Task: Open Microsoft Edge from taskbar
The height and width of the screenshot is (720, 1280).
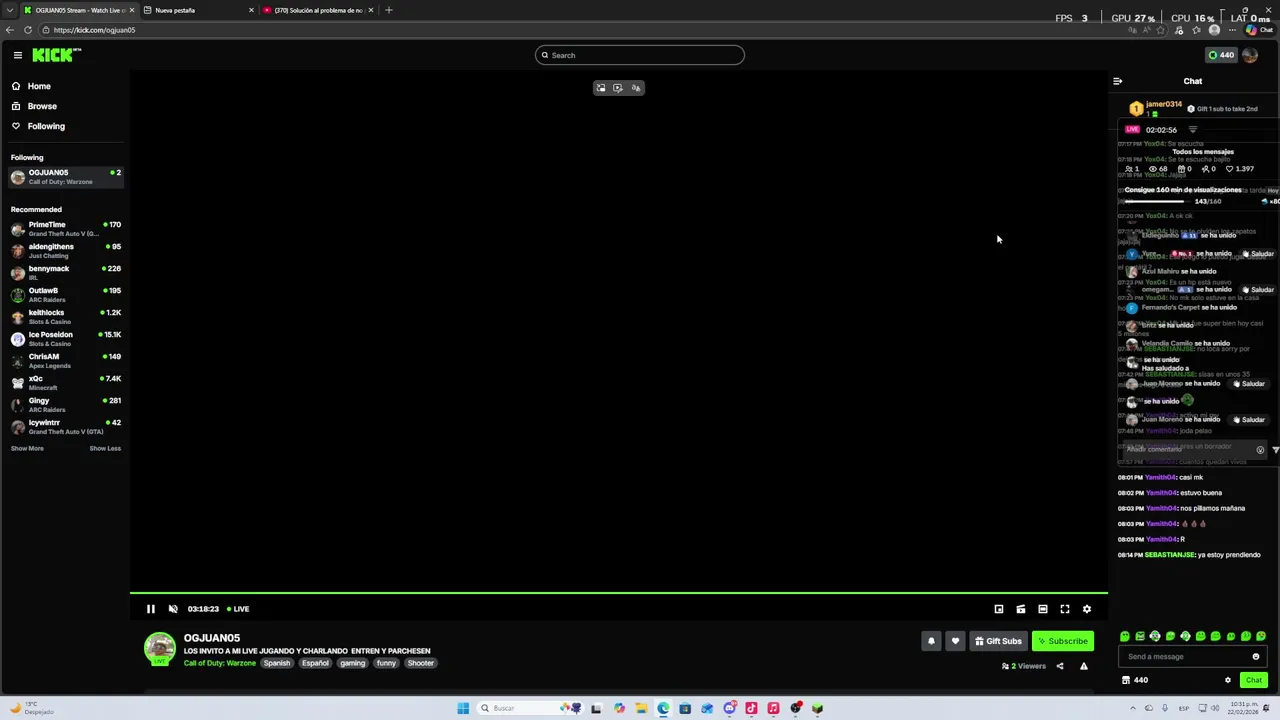Action: pyautogui.click(x=663, y=708)
